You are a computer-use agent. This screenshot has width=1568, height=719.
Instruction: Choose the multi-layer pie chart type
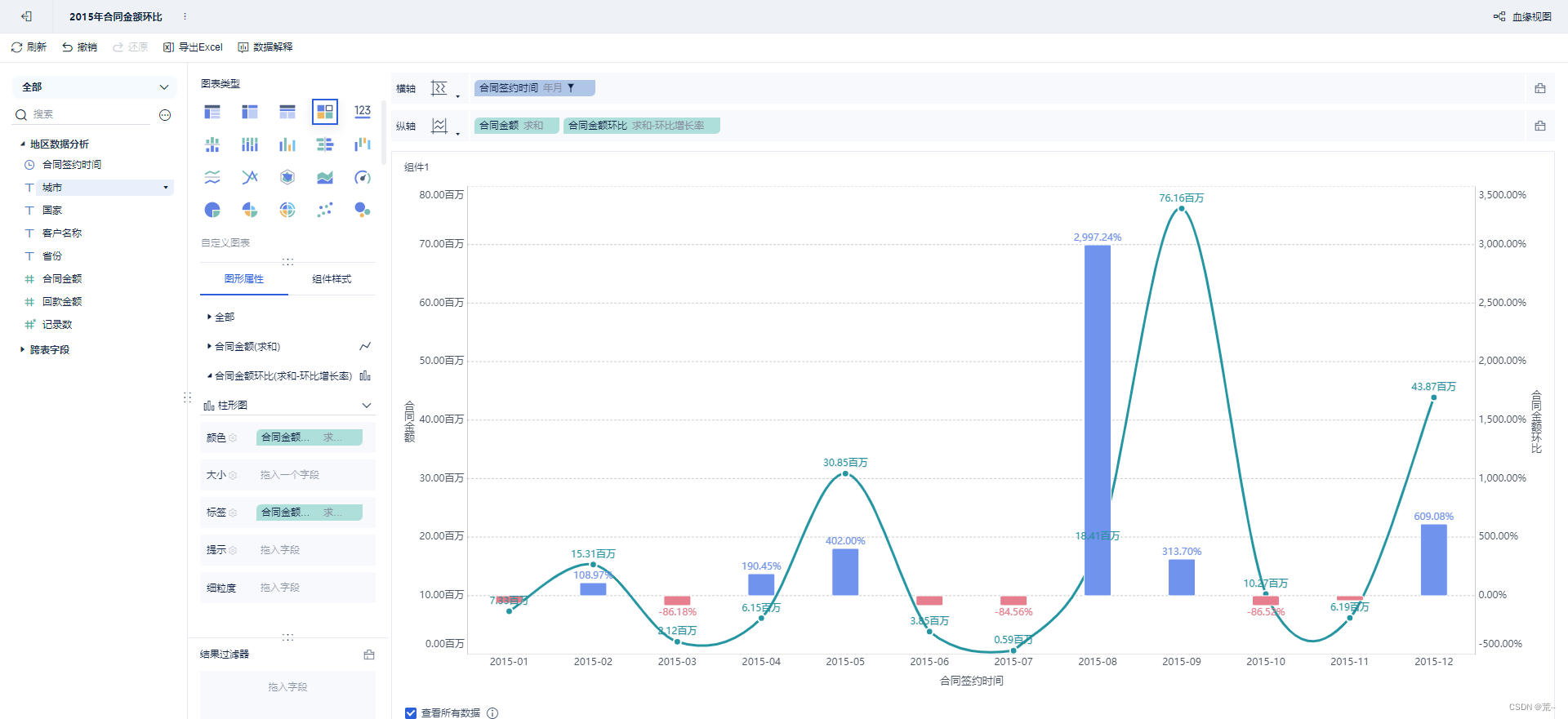(x=287, y=210)
